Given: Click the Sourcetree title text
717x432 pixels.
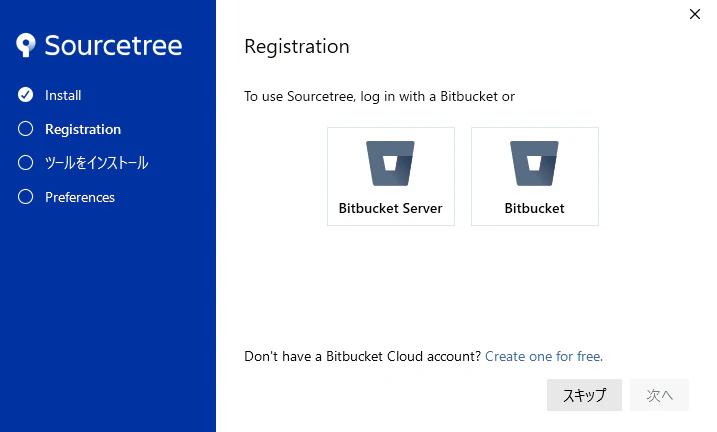Looking at the screenshot, I should [x=113, y=45].
